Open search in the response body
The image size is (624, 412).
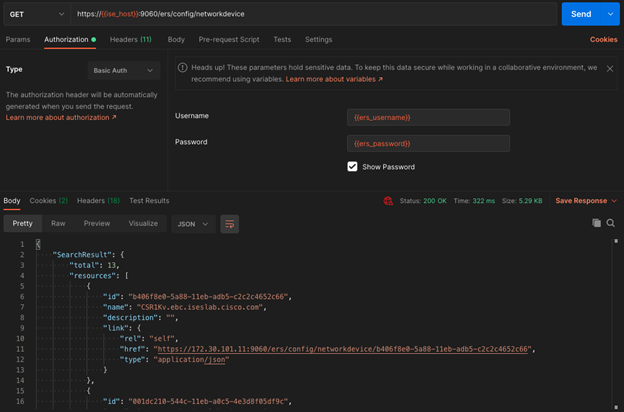pyautogui.click(x=611, y=223)
